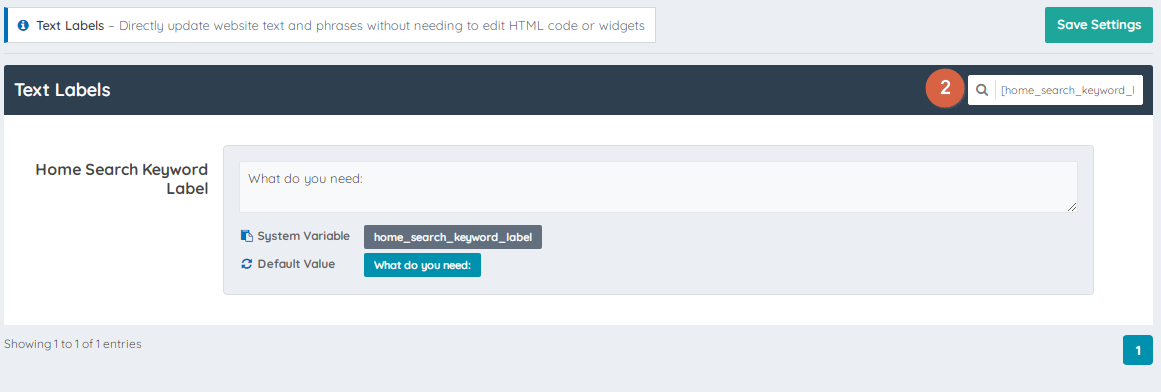Click the 'Home Search Keyword Label' field title
This screenshot has height=392, width=1161.
[121, 179]
